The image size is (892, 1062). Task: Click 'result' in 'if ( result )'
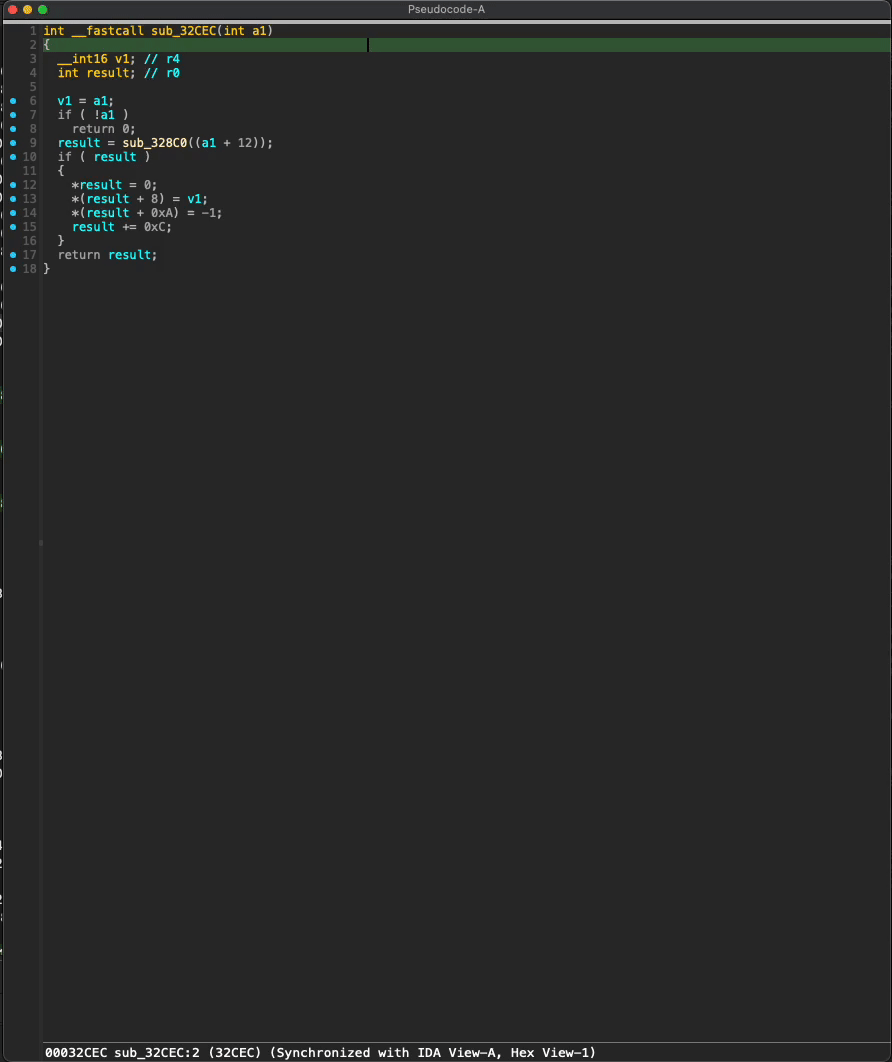click(x=115, y=157)
